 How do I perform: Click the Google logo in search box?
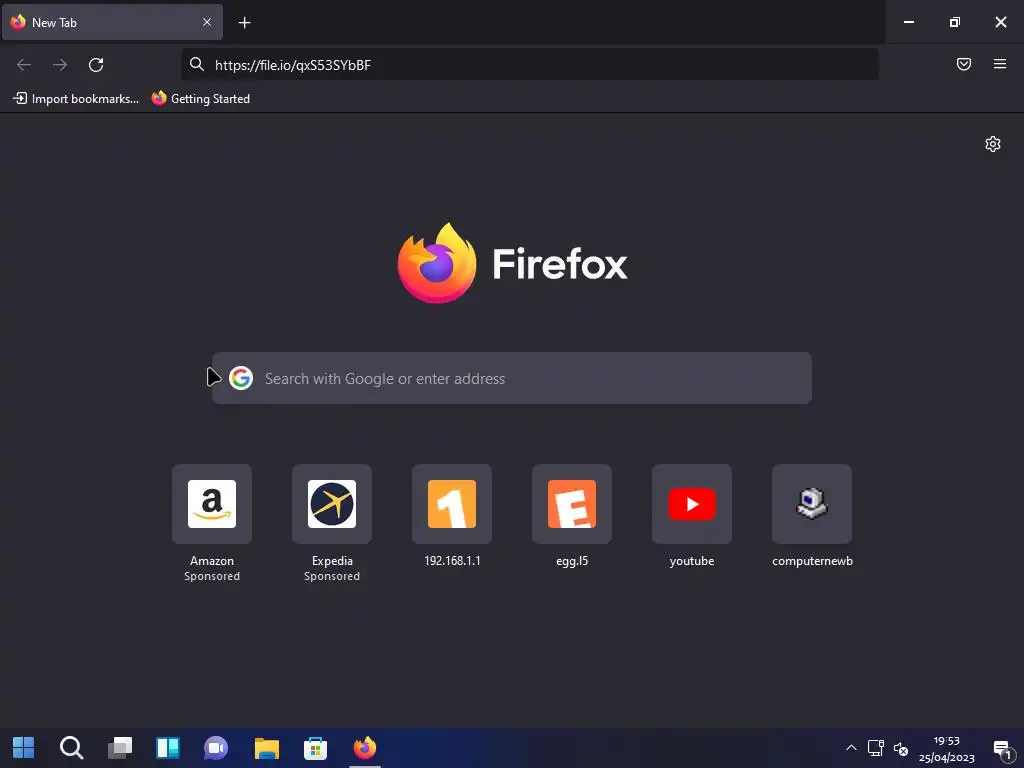(x=241, y=378)
